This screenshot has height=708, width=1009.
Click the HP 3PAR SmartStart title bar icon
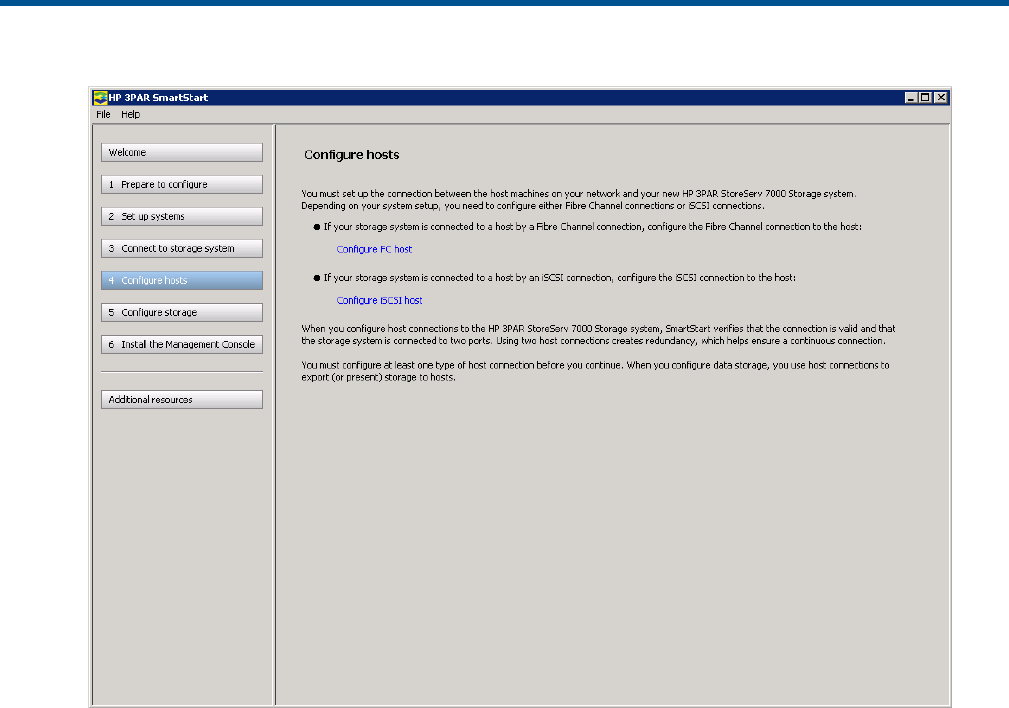tap(100, 98)
